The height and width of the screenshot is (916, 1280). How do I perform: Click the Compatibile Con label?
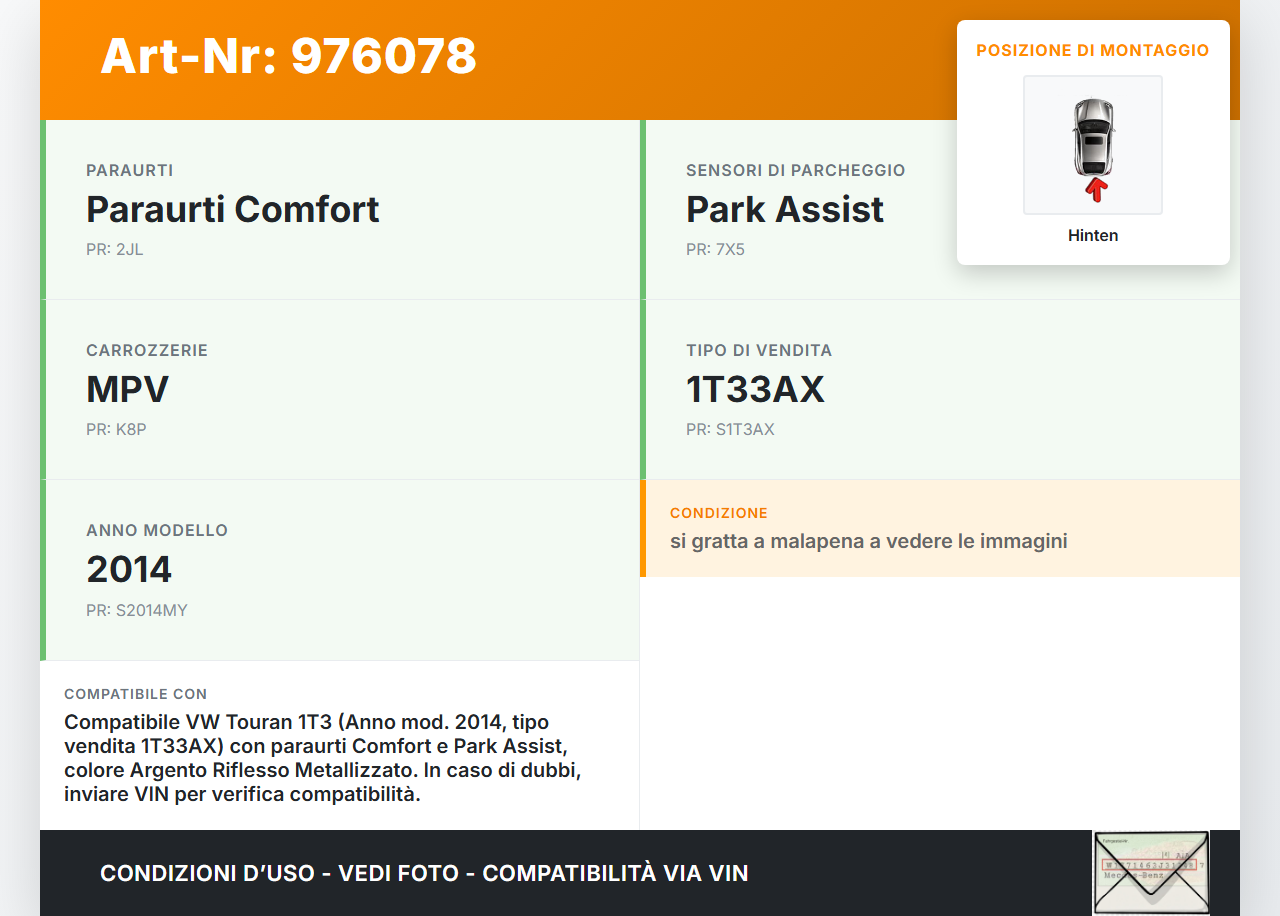(x=136, y=694)
